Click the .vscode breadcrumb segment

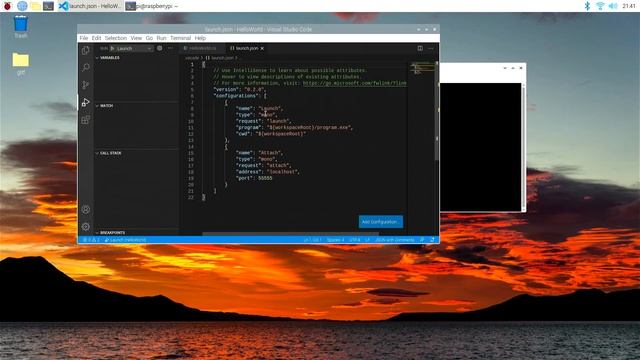click(x=192, y=58)
